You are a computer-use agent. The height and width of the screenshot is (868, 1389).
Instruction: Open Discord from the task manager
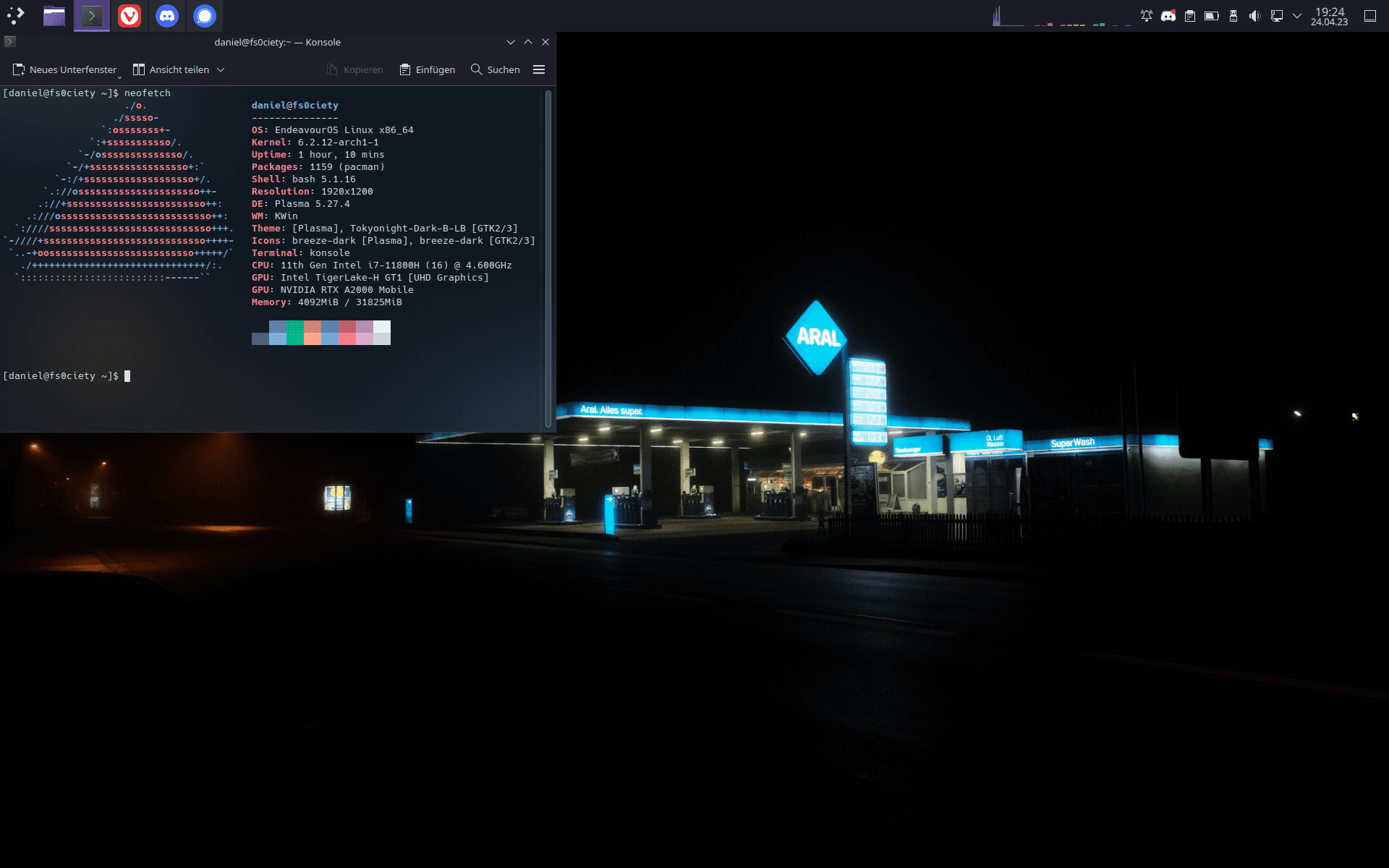click(x=167, y=15)
